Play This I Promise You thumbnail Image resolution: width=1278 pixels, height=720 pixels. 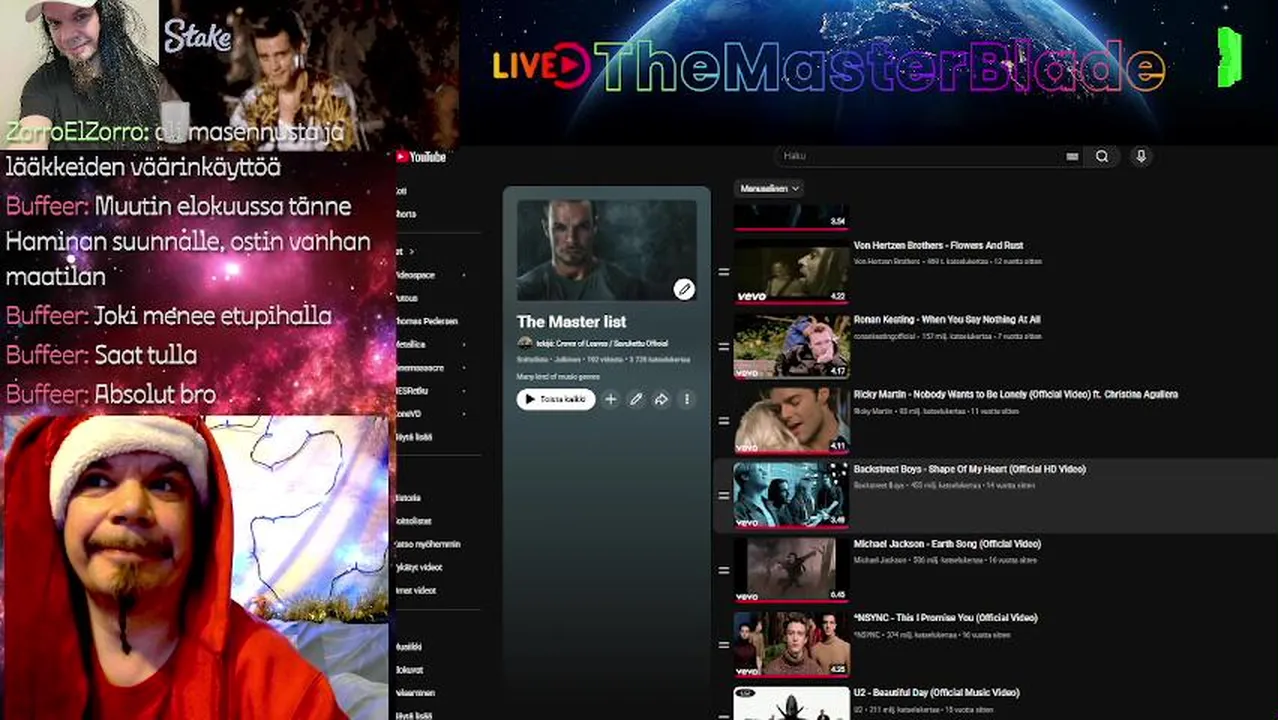click(x=791, y=645)
